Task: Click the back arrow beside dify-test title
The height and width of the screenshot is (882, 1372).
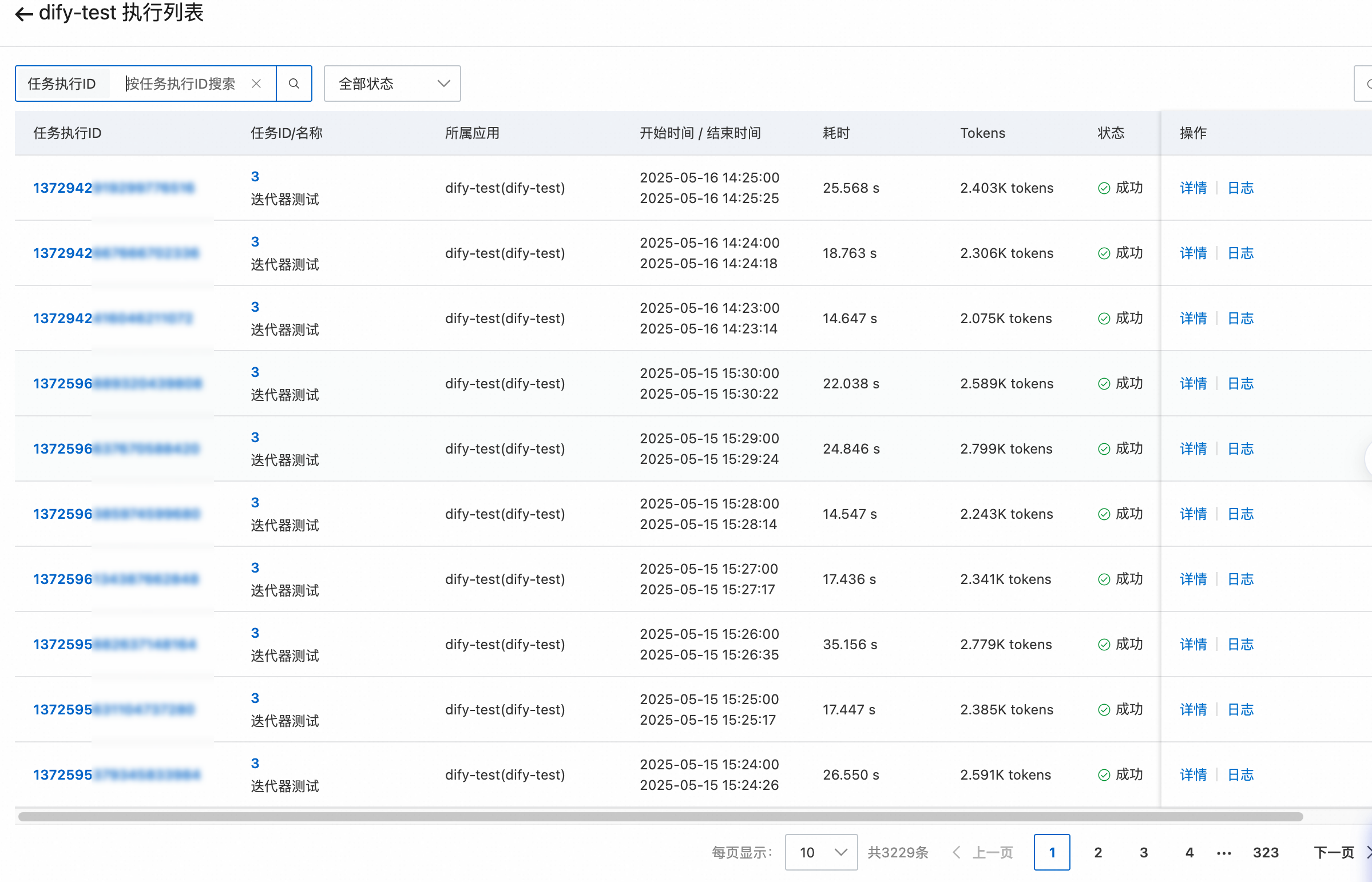Action: point(24,14)
